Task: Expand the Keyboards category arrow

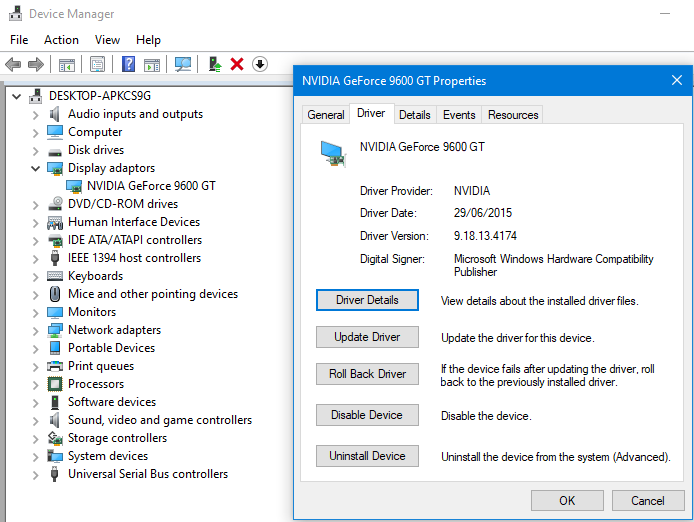Action: 35,277
